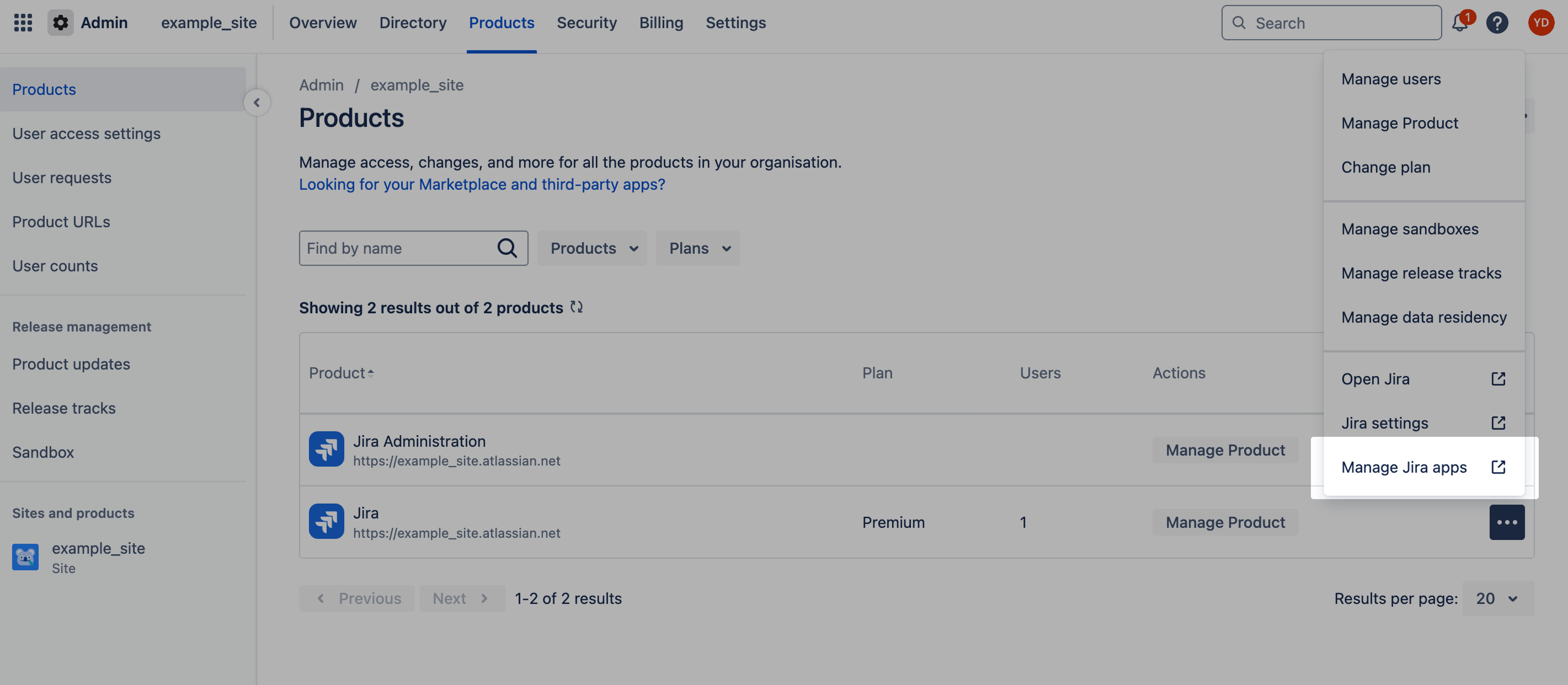The width and height of the screenshot is (1568, 685).
Task: Open Product URLs in sidebar
Action: (x=124, y=221)
